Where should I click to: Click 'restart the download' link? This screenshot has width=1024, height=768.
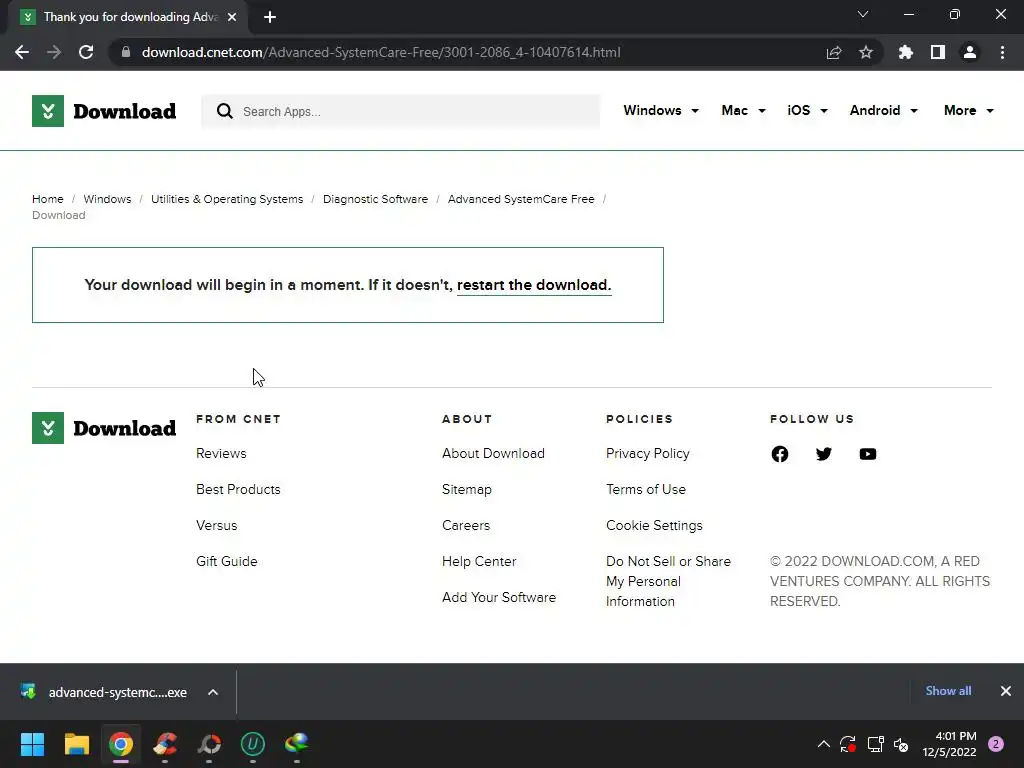point(534,285)
